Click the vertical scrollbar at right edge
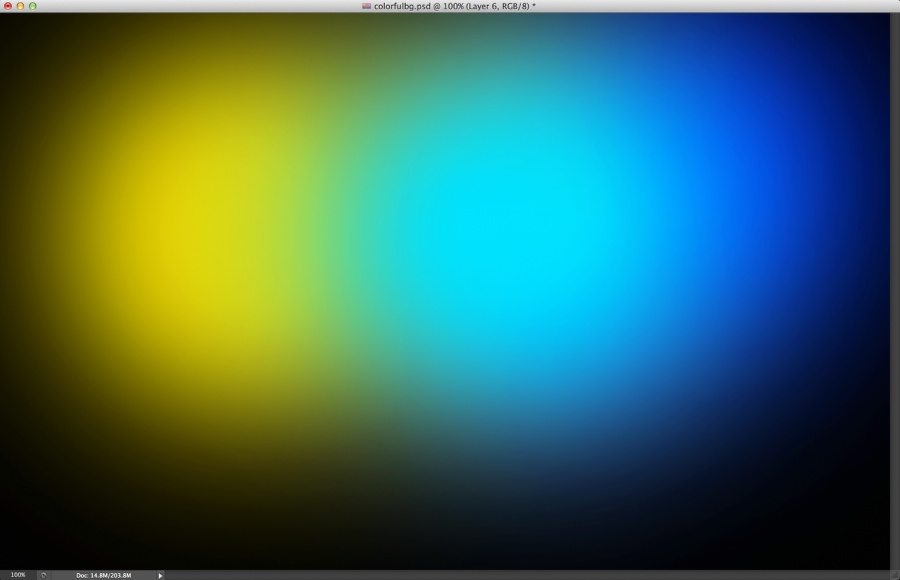 (895, 291)
